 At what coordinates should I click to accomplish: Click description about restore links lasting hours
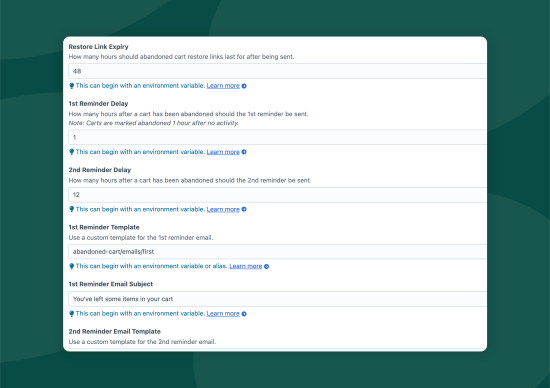tap(181, 57)
